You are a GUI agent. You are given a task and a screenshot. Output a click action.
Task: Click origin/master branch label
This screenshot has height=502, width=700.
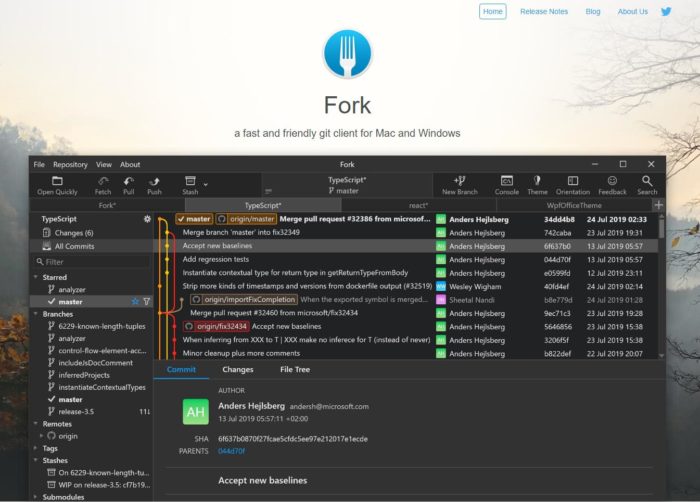click(x=246, y=219)
